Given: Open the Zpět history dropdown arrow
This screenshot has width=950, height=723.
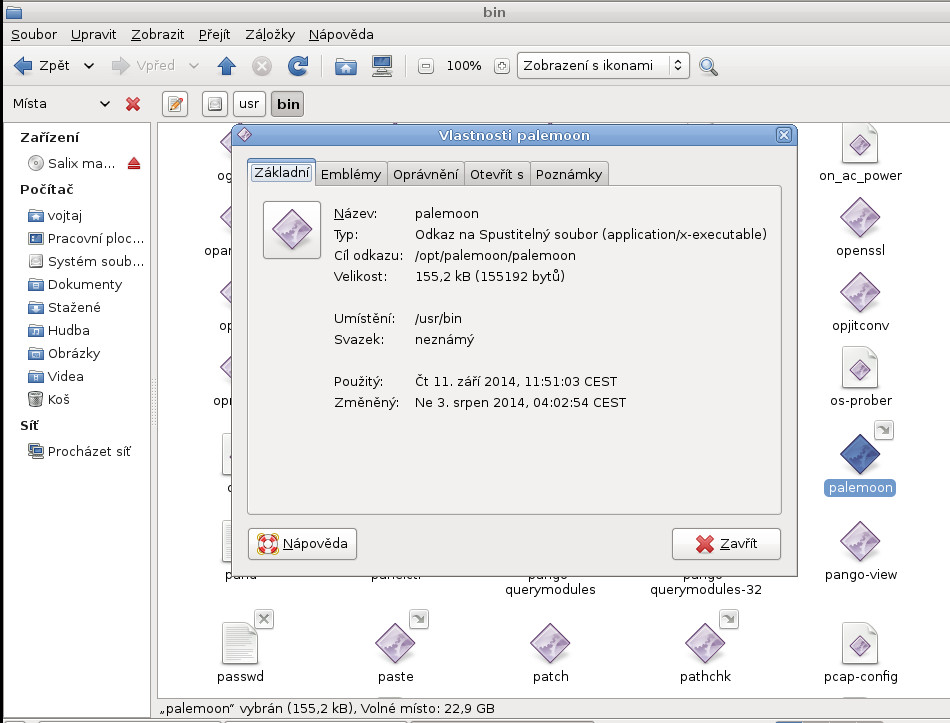Looking at the screenshot, I should coord(89,66).
